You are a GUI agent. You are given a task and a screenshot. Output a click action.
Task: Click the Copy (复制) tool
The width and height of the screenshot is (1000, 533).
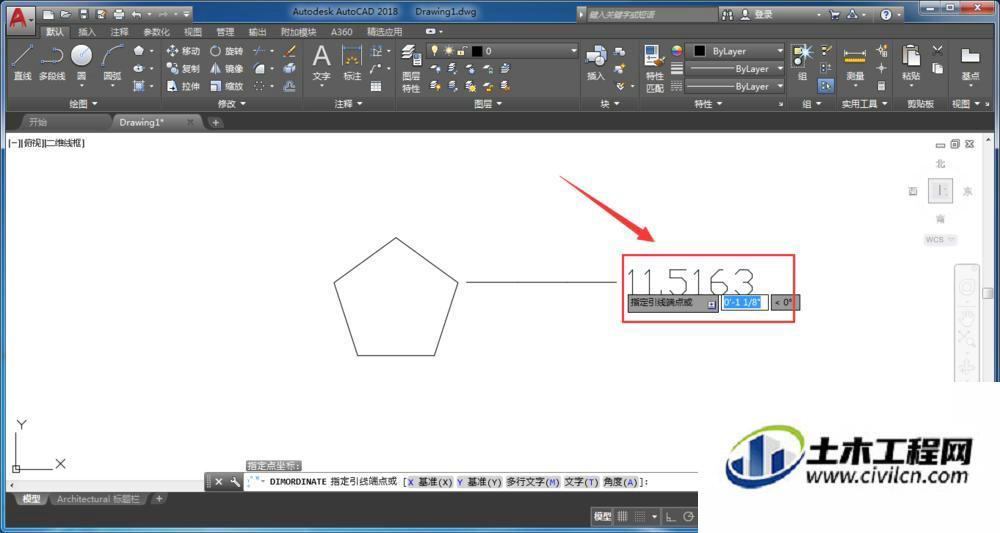(183, 68)
